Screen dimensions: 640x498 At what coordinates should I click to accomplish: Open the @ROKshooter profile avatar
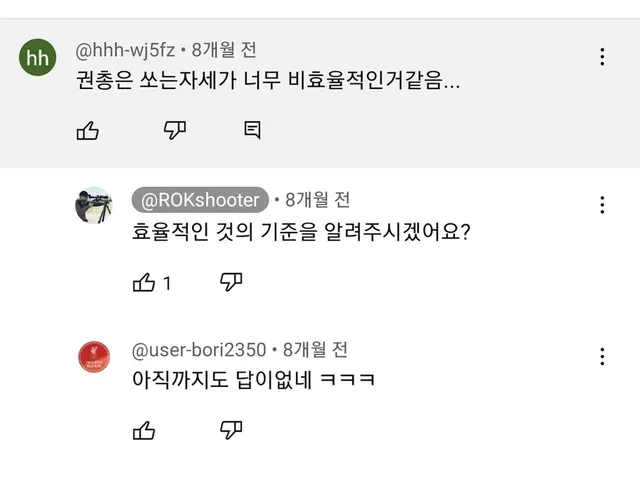pyautogui.click(x=94, y=206)
